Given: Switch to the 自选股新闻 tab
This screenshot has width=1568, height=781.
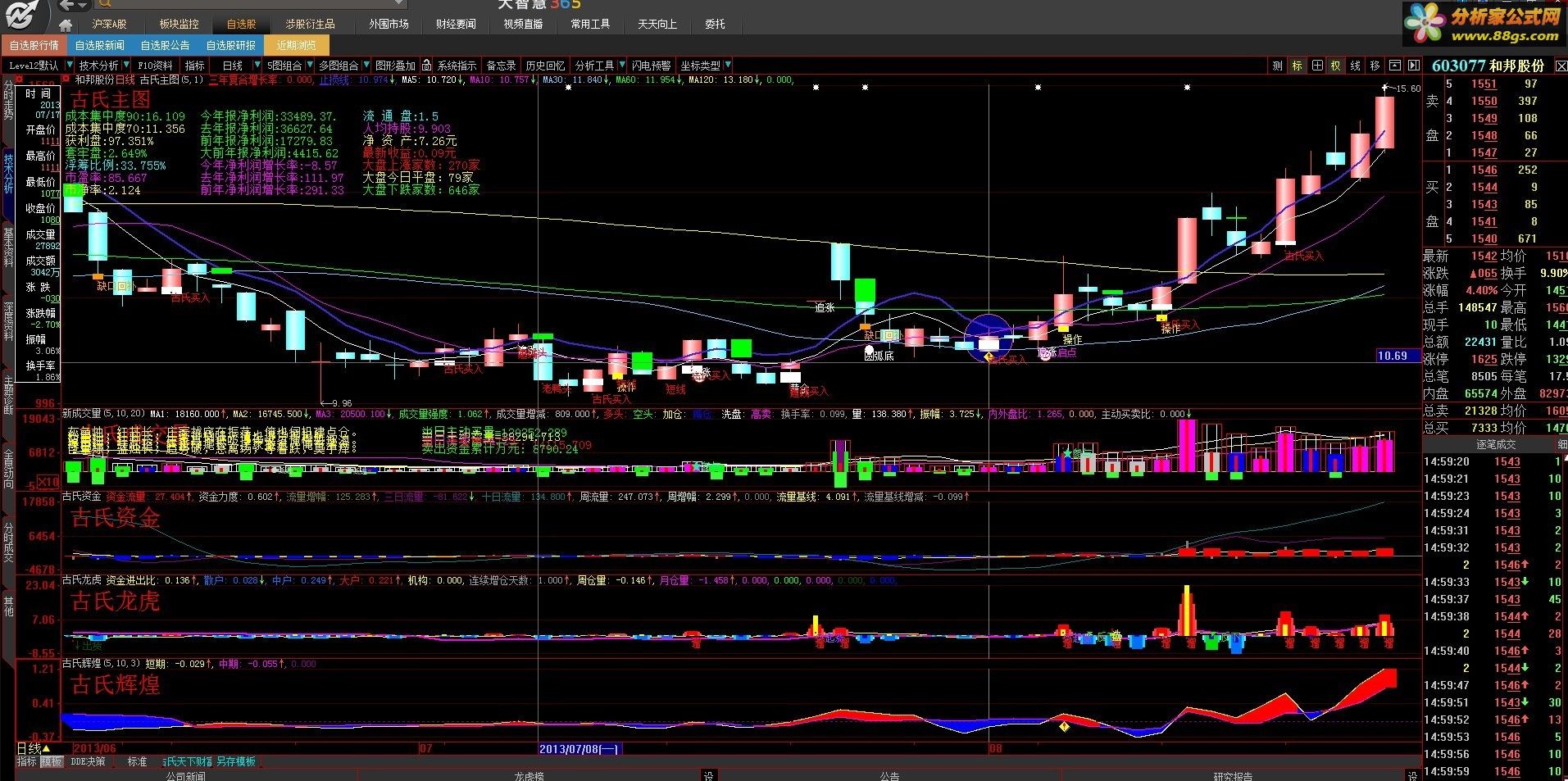Looking at the screenshot, I should (x=99, y=45).
